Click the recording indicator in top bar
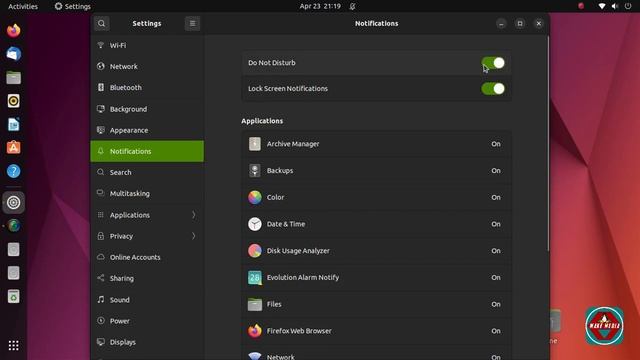 [x=581, y=6]
